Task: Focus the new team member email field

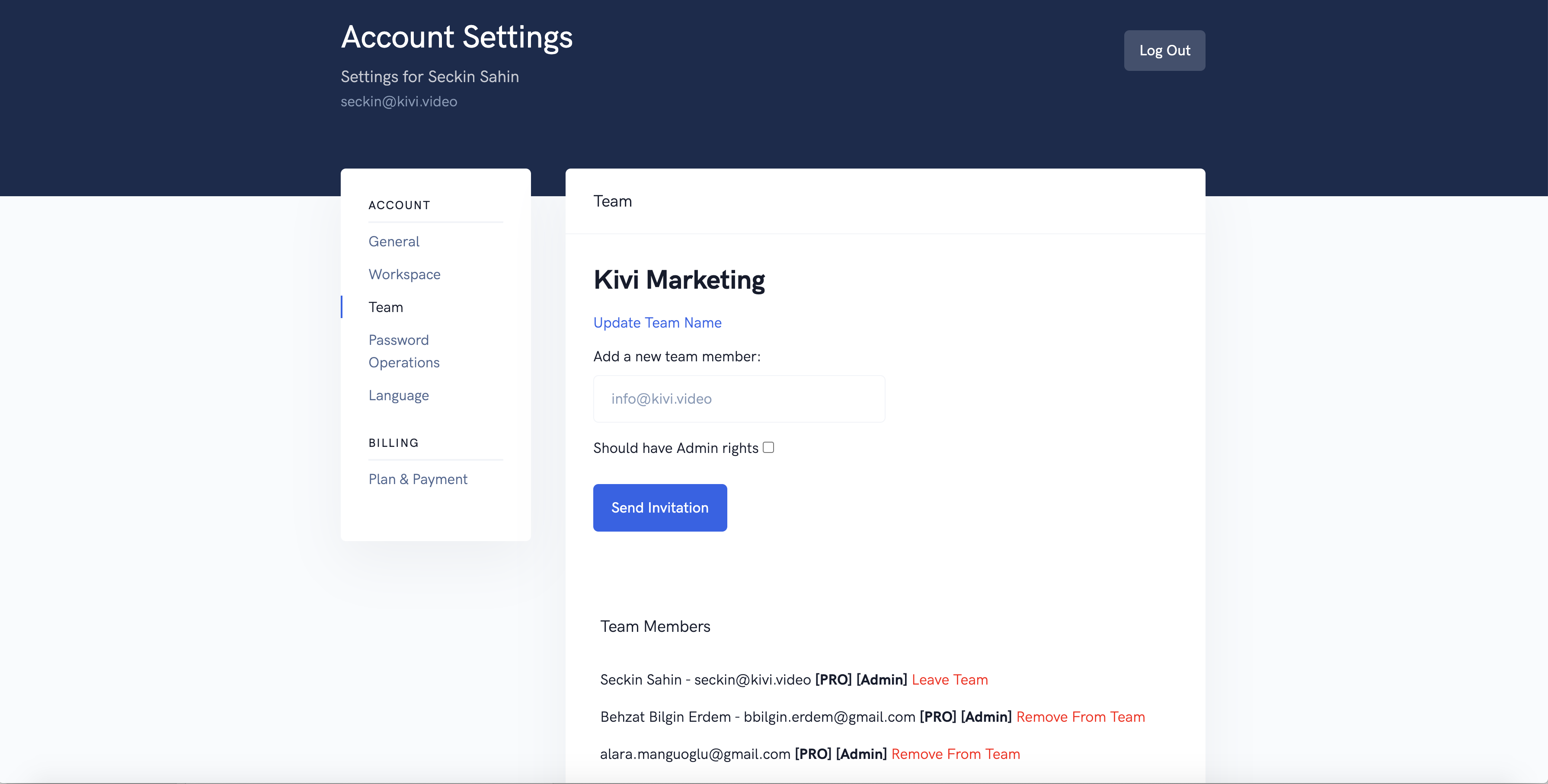Action: click(738, 399)
